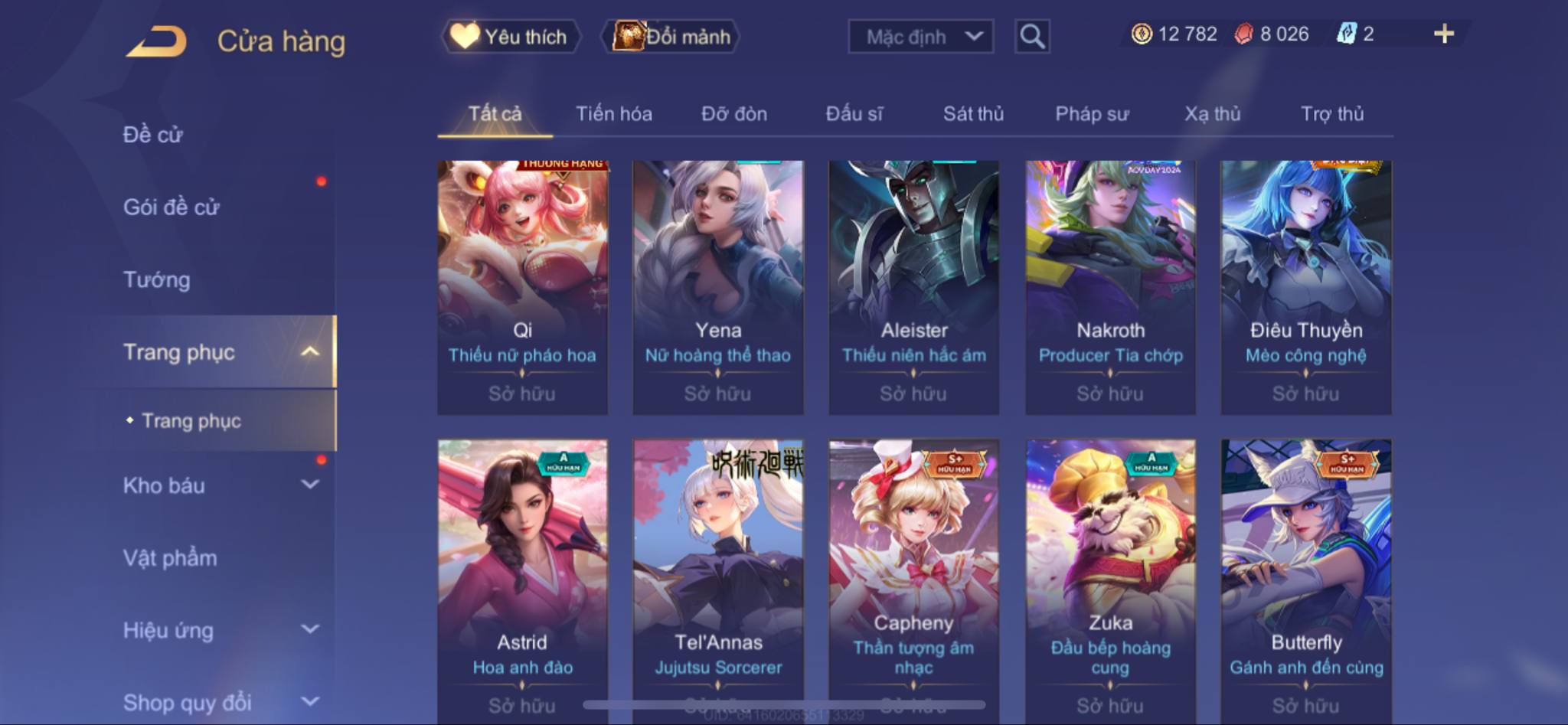Open the search magnifier icon
1568x725 pixels.
(x=1032, y=36)
